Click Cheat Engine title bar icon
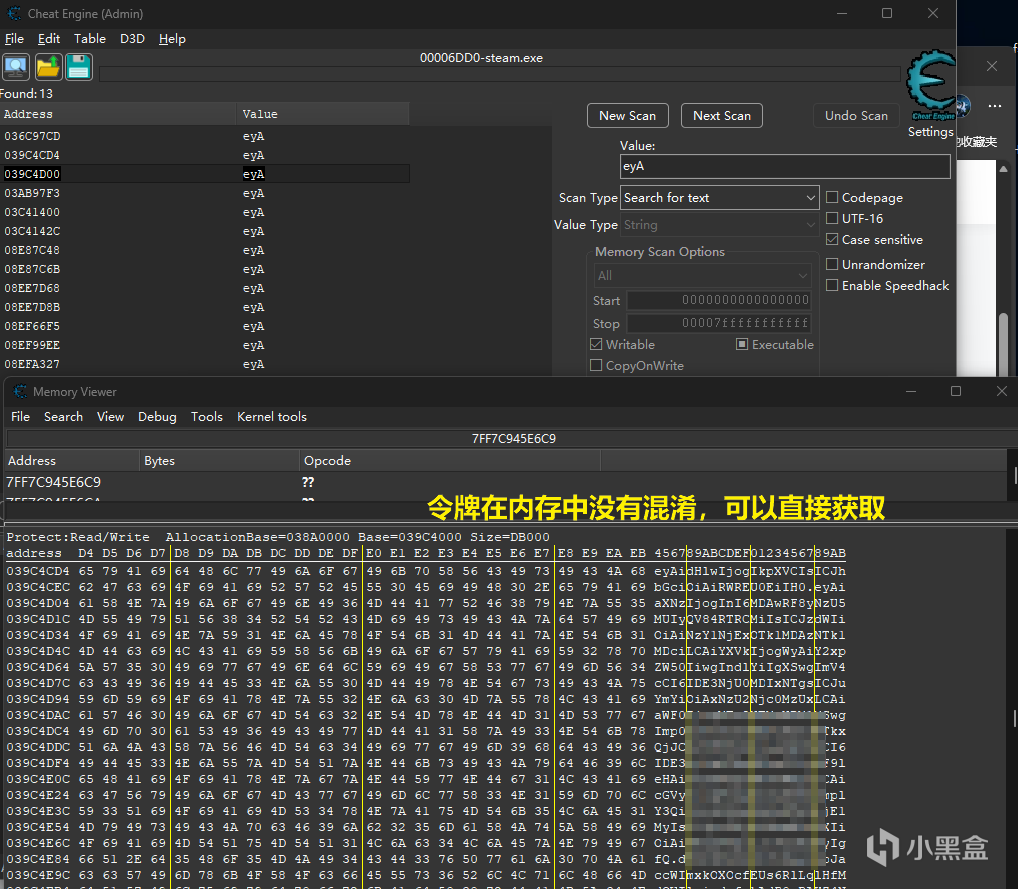This screenshot has width=1018, height=889. (x=13, y=14)
